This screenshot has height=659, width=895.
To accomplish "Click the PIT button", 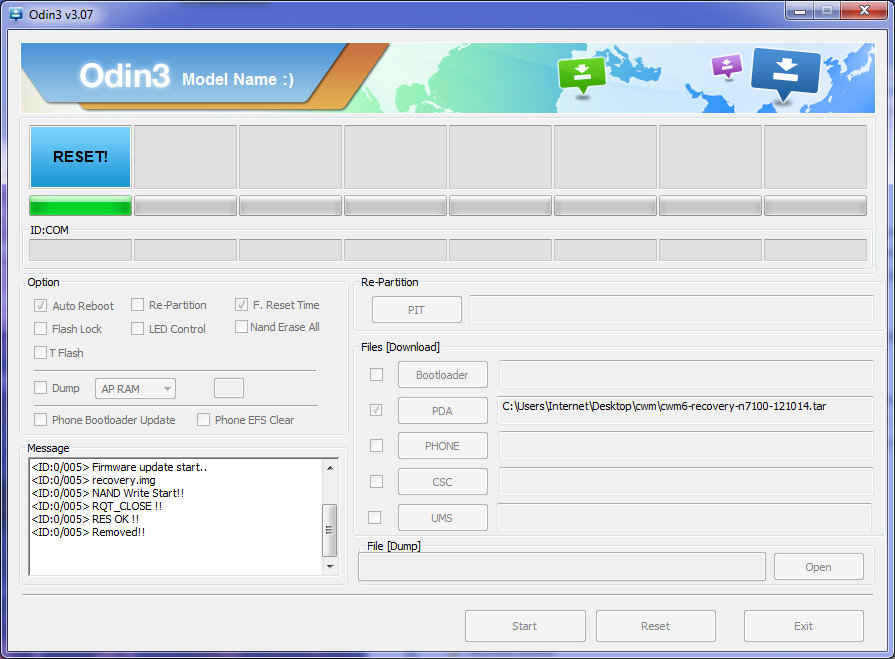I will pos(417,310).
